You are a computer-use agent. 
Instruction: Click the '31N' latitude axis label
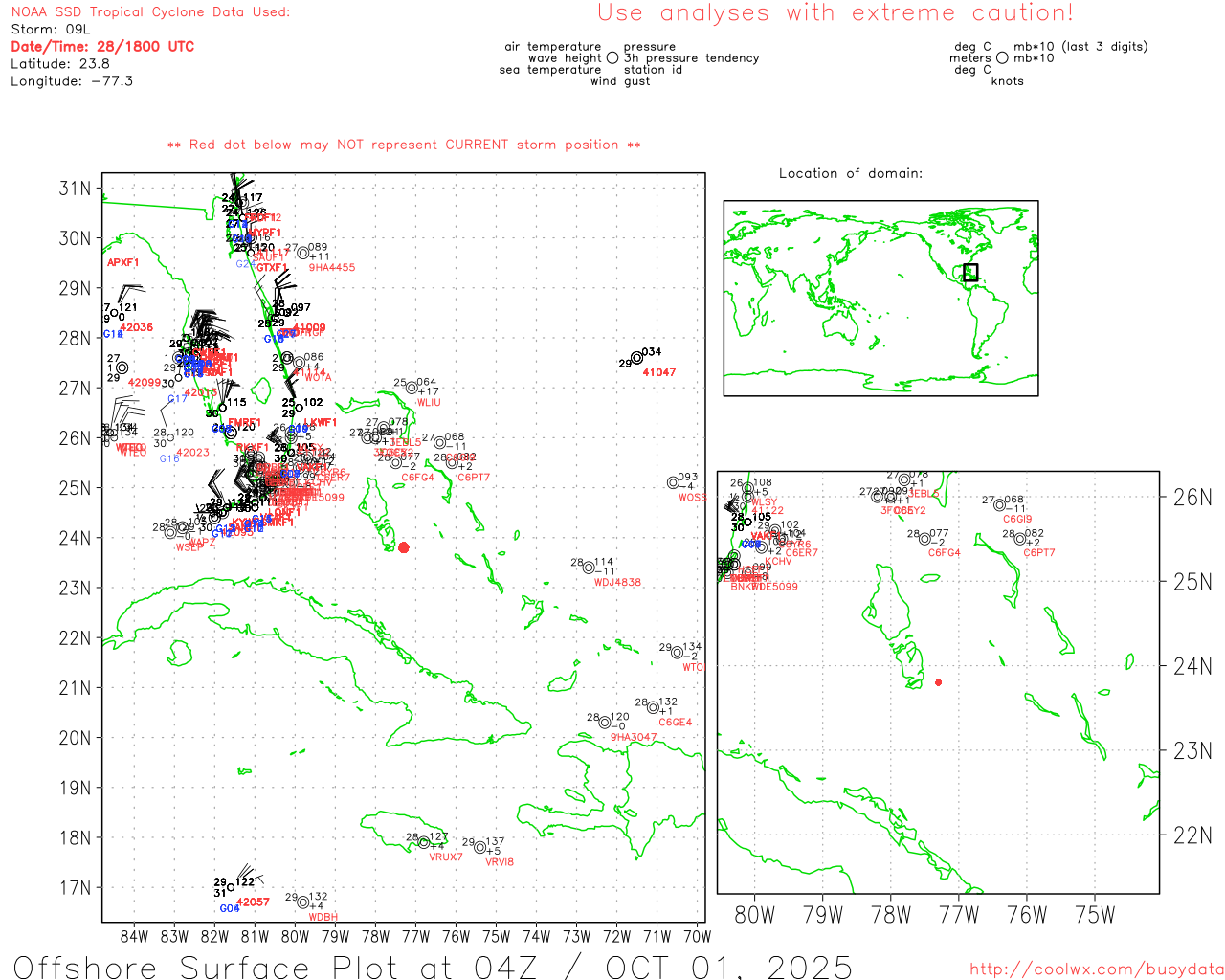pos(75,189)
